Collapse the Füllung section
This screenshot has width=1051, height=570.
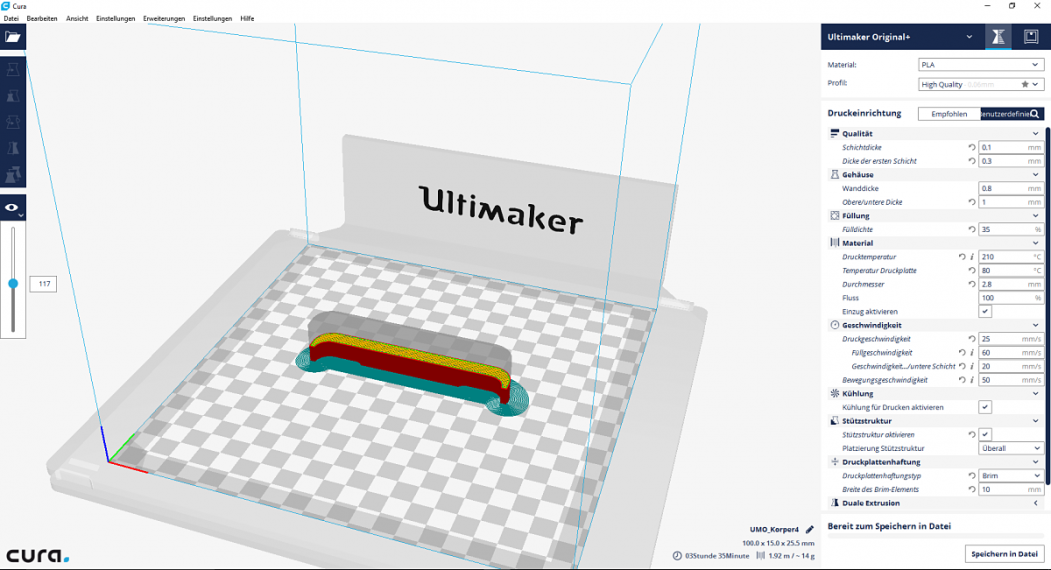click(x=935, y=216)
